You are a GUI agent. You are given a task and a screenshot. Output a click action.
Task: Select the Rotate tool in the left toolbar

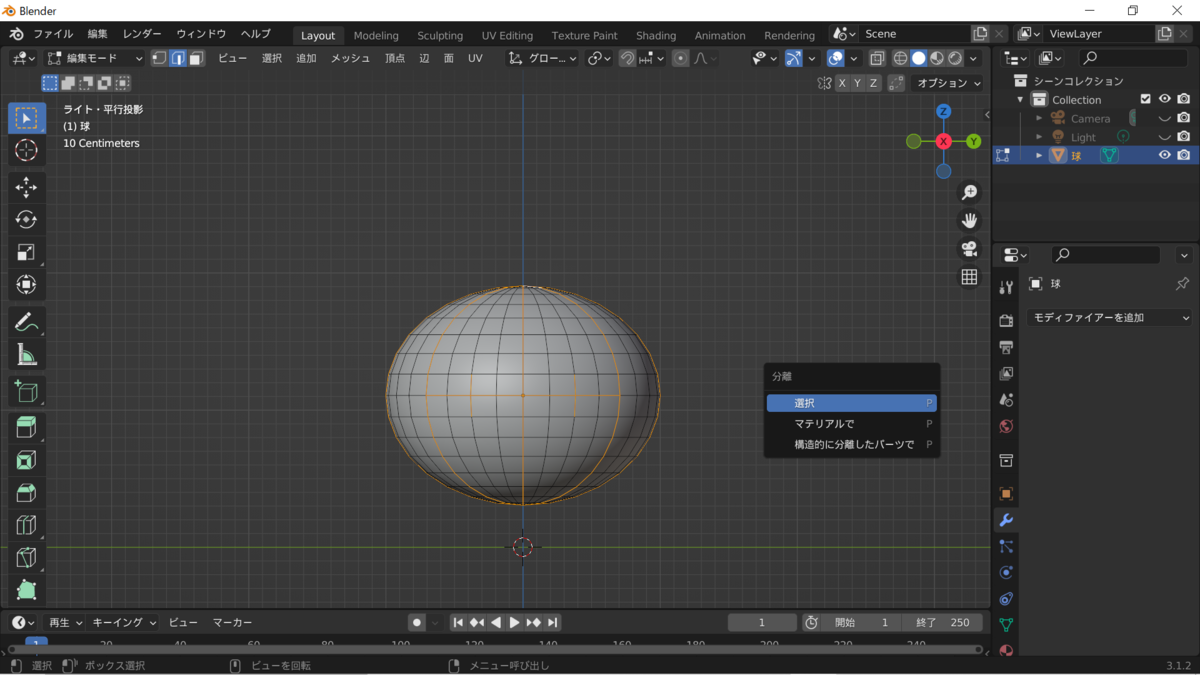(x=27, y=220)
